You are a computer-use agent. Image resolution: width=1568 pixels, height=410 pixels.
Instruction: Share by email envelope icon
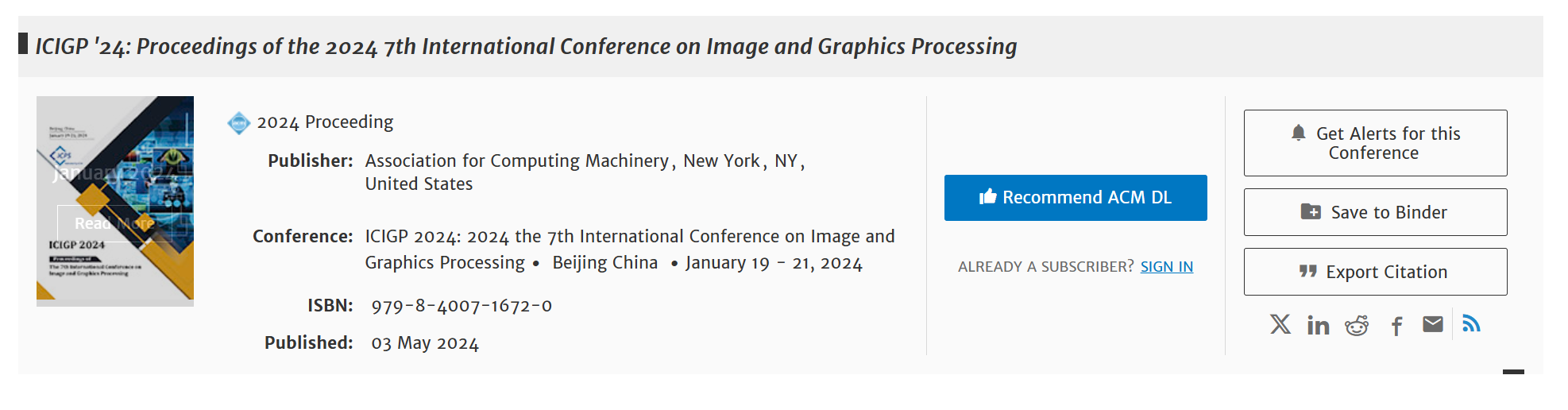click(1433, 324)
